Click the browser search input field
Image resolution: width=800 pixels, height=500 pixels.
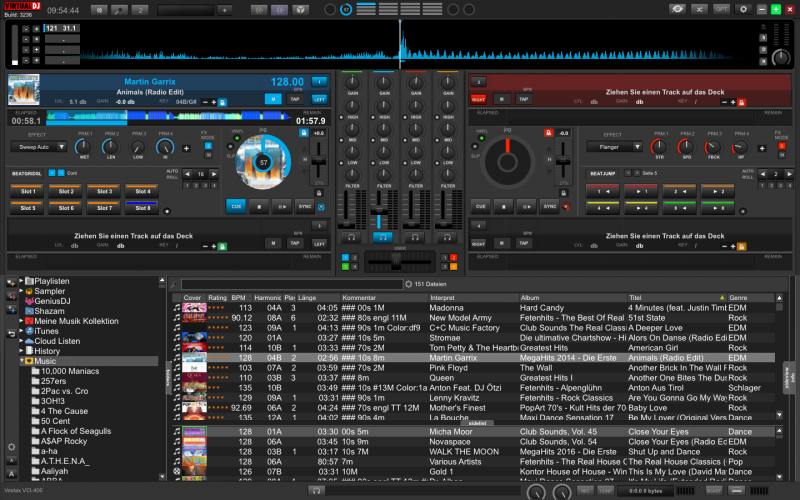pos(292,285)
